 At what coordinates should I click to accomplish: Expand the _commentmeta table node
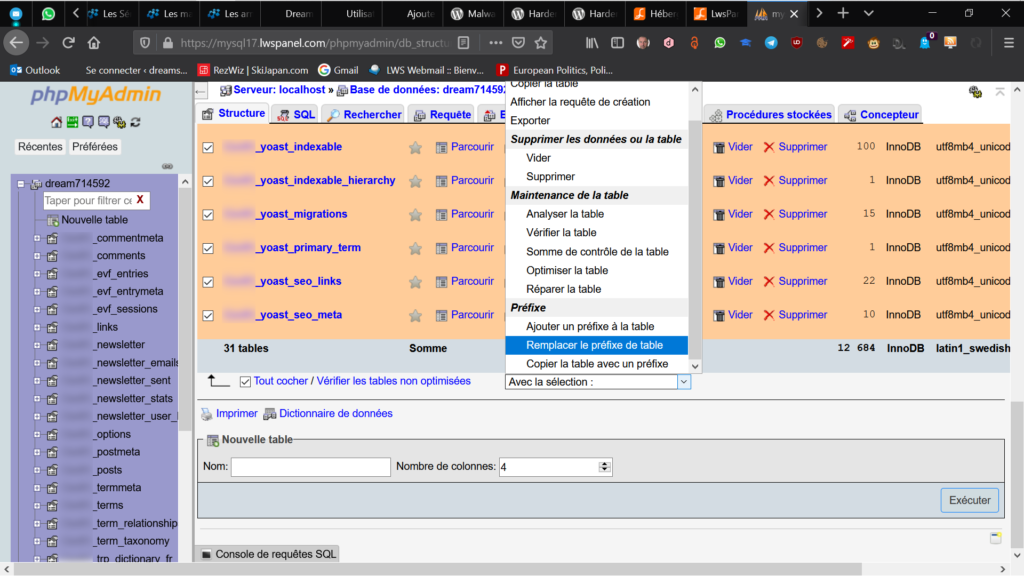pos(37,238)
